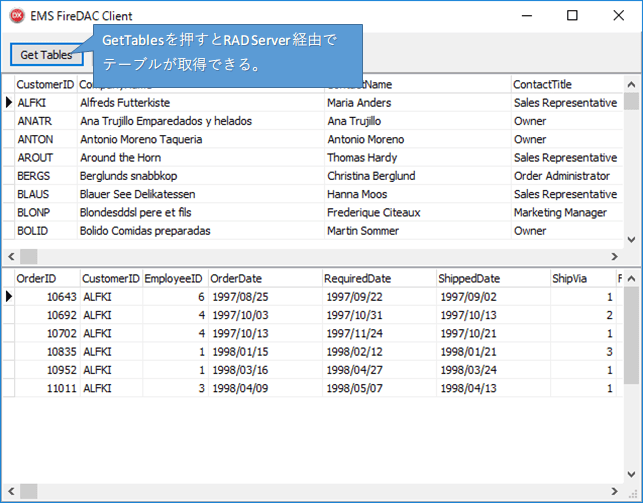Image resolution: width=643 pixels, height=503 pixels.
Task: Select the required date 1997/11/24 cell
Action: (379, 333)
